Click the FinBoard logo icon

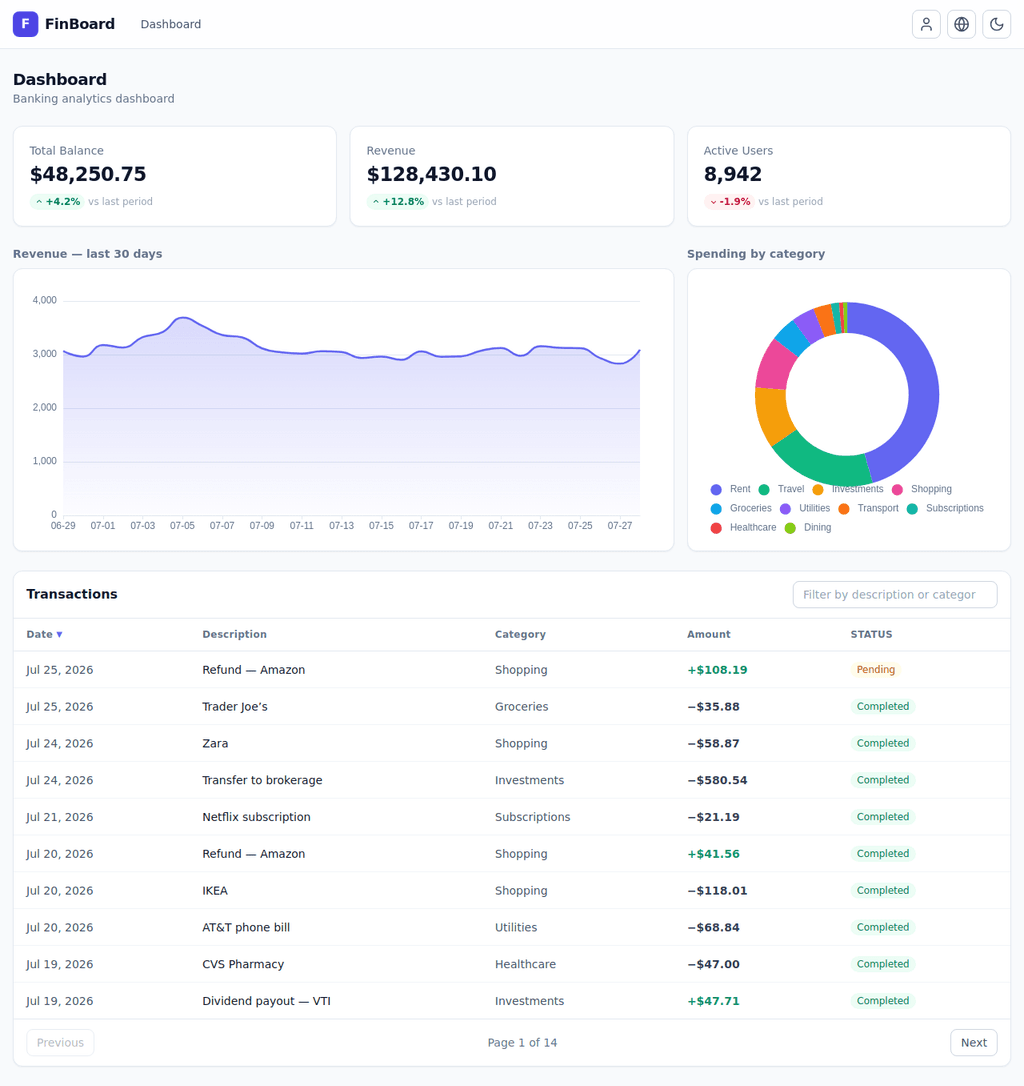click(x=26, y=24)
